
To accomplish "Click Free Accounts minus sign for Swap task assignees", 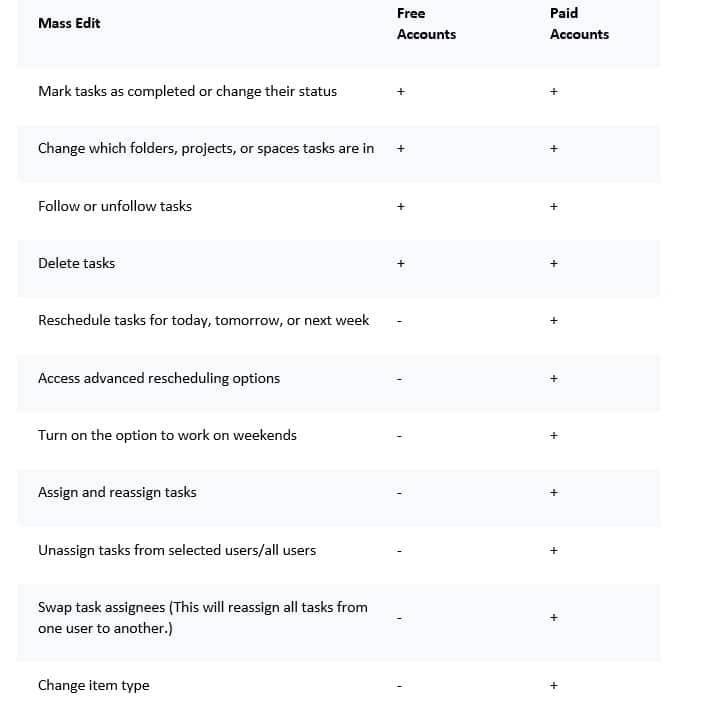I will (399, 618).
